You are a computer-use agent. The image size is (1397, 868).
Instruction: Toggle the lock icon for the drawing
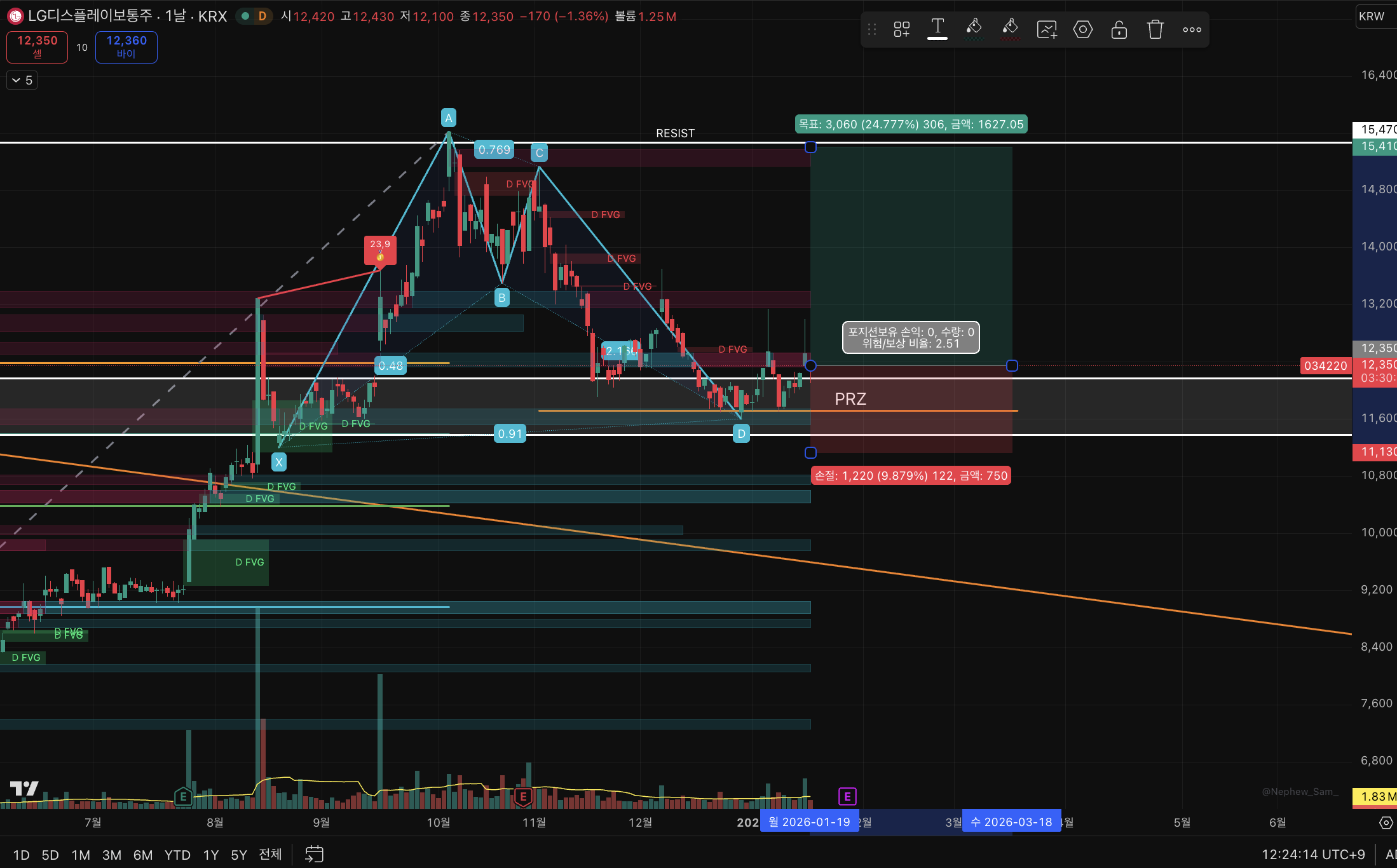tap(1119, 29)
